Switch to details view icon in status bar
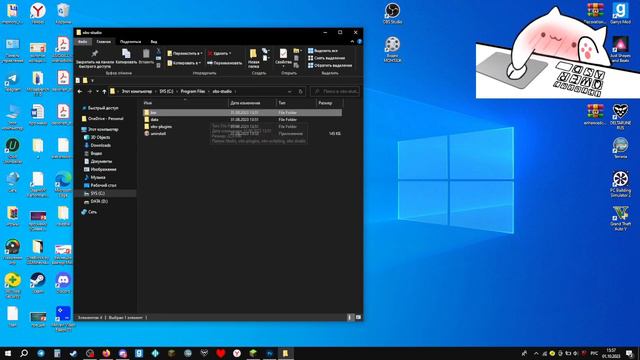 (x=350, y=317)
